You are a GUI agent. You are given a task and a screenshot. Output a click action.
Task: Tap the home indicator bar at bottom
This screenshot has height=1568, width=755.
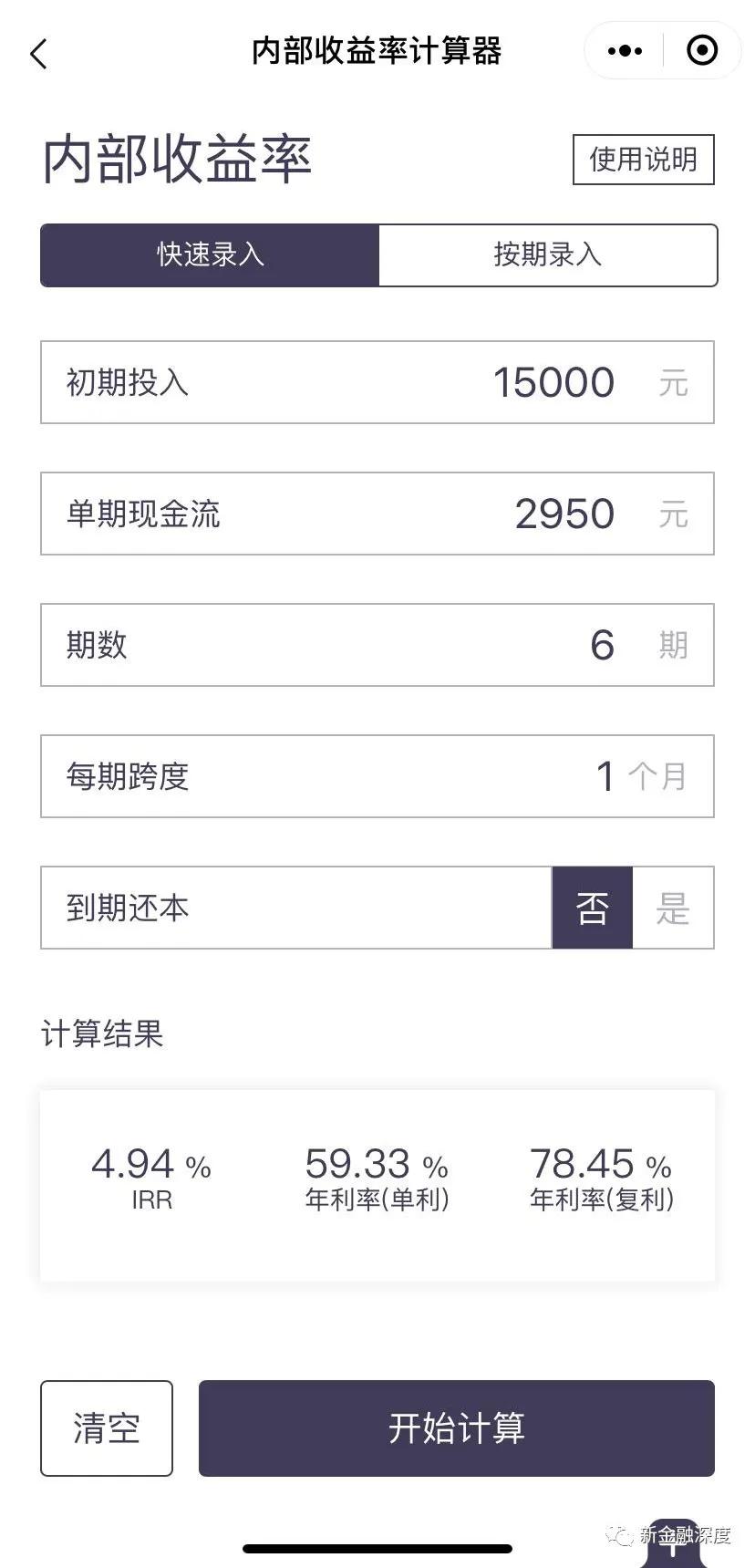377,1548
